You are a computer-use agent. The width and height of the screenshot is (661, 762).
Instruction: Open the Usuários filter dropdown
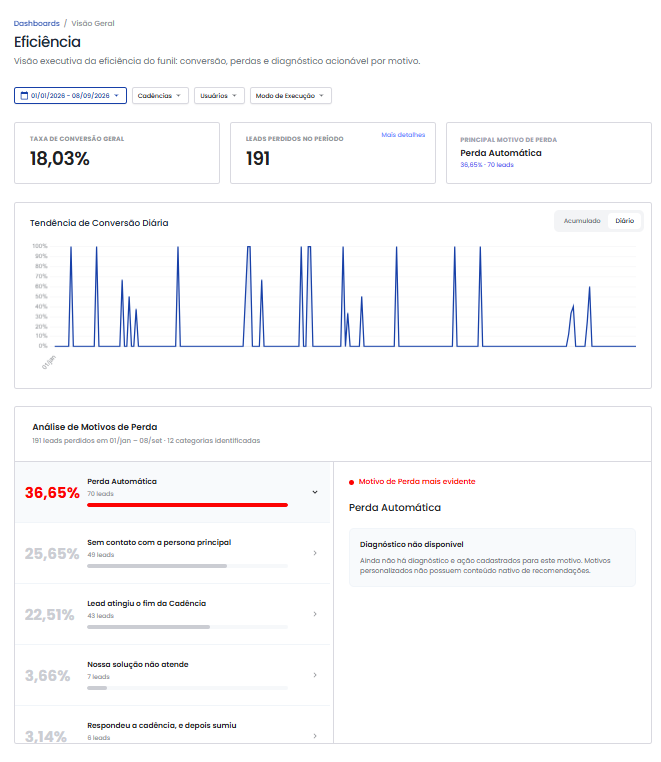point(219,96)
